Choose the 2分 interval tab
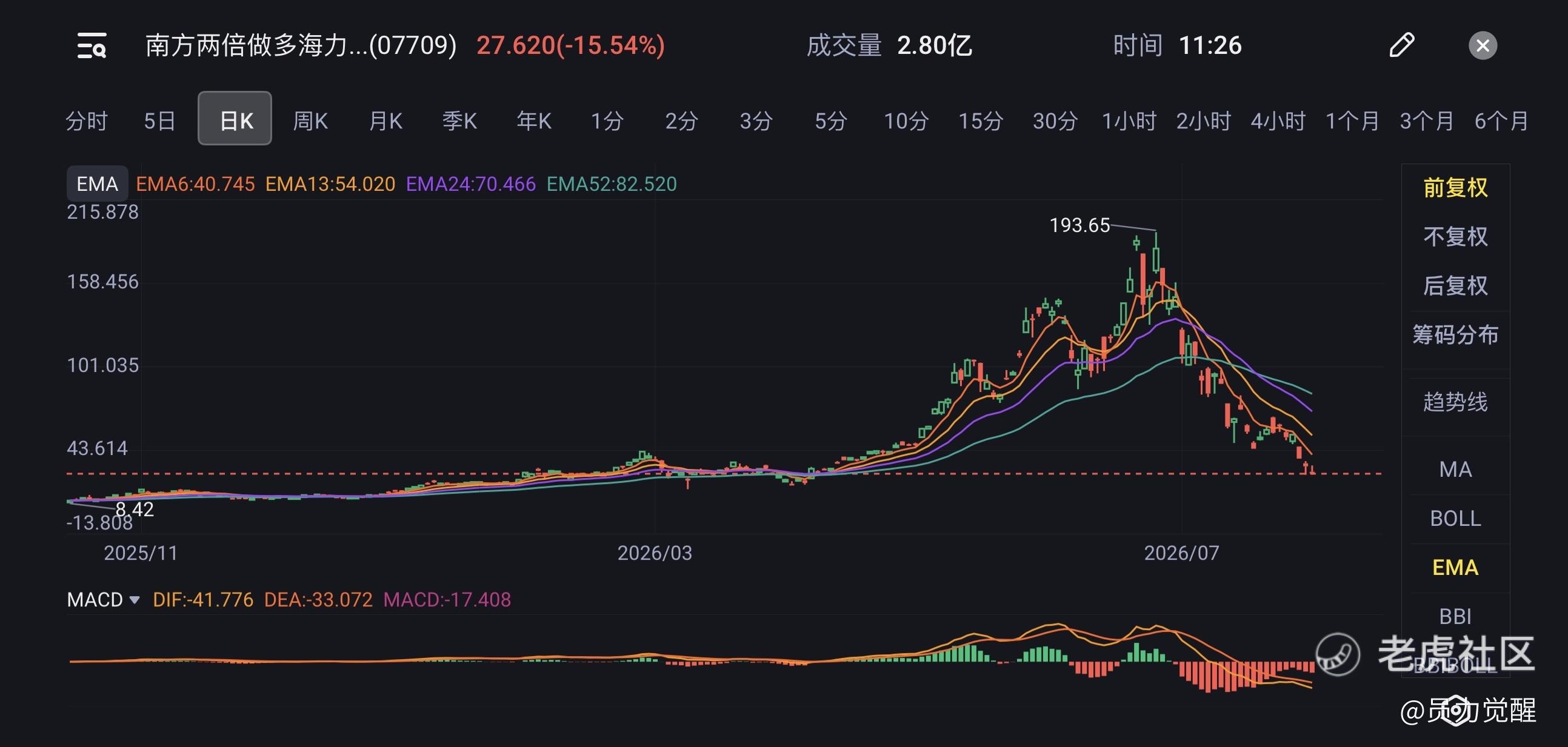The width and height of the screenshot is (1568, 747). tap(682, 121)
